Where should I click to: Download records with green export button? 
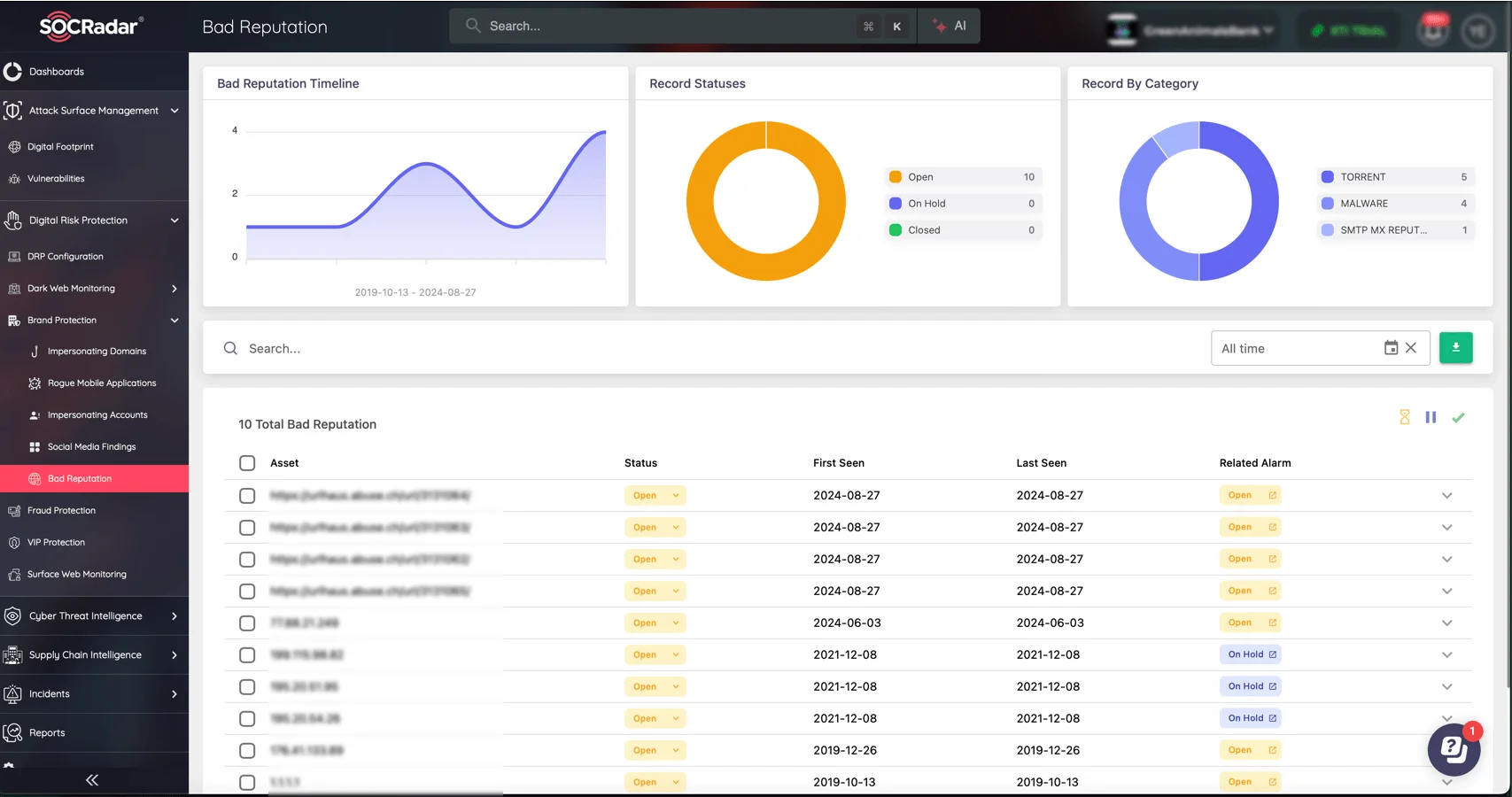pos(1456,348)
